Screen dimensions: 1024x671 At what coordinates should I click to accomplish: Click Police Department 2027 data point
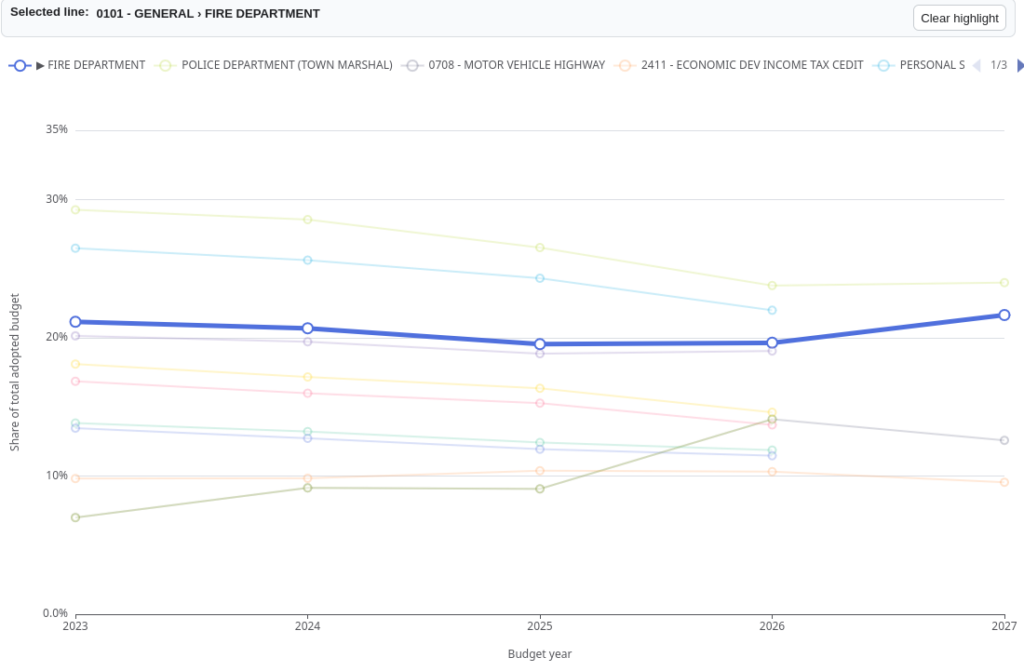[x=1004, y=282]
